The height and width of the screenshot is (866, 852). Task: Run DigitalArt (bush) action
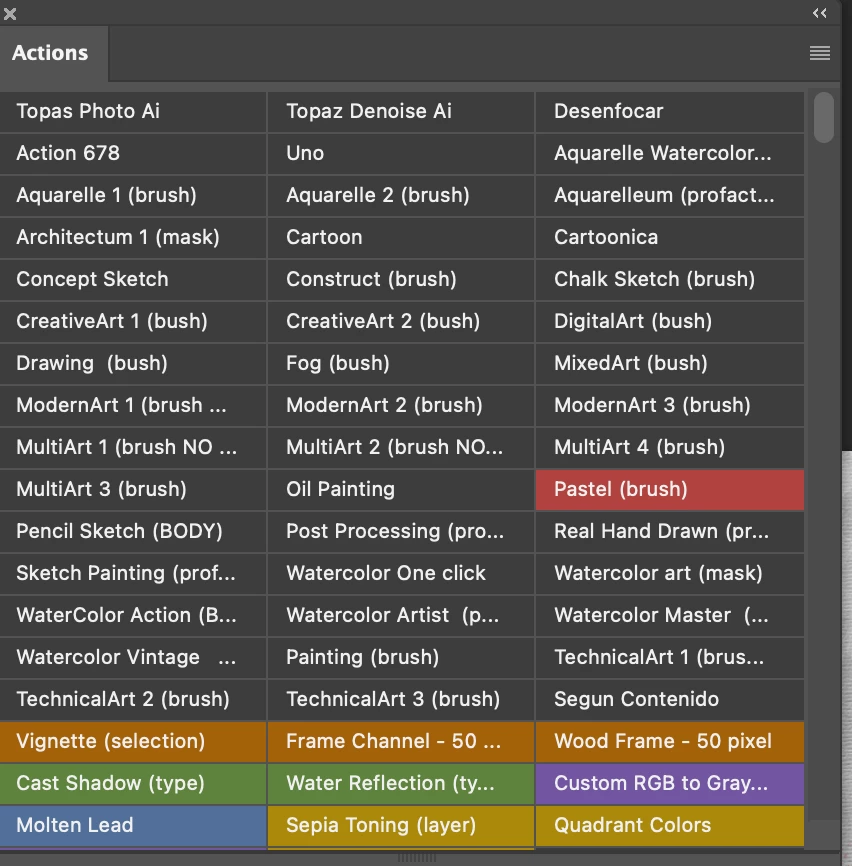(670, 321)
